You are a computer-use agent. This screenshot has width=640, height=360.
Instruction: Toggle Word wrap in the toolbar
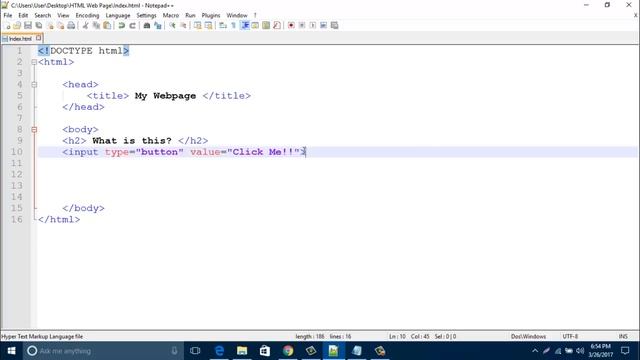pos(223,25)
